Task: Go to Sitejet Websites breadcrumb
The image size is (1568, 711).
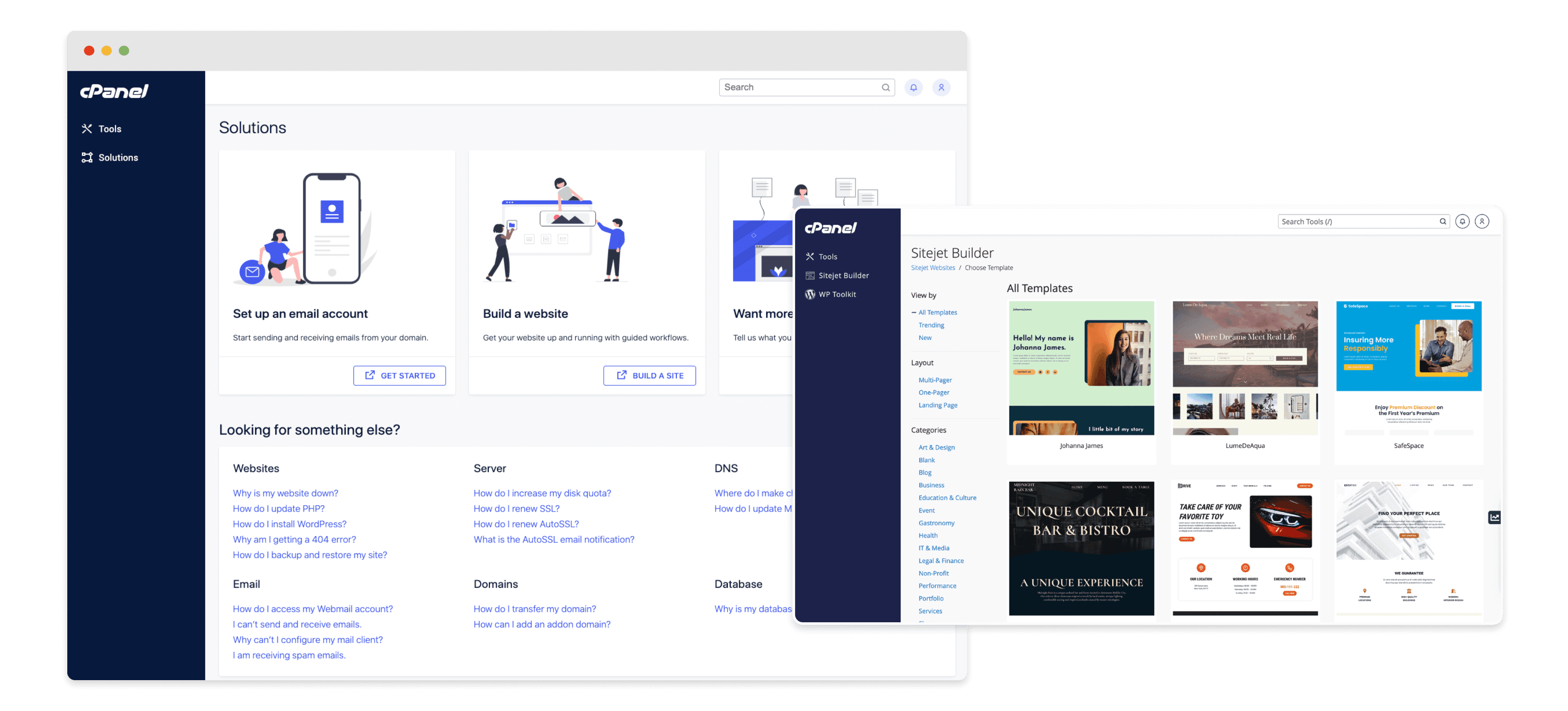Action: (x=933, y=268)
